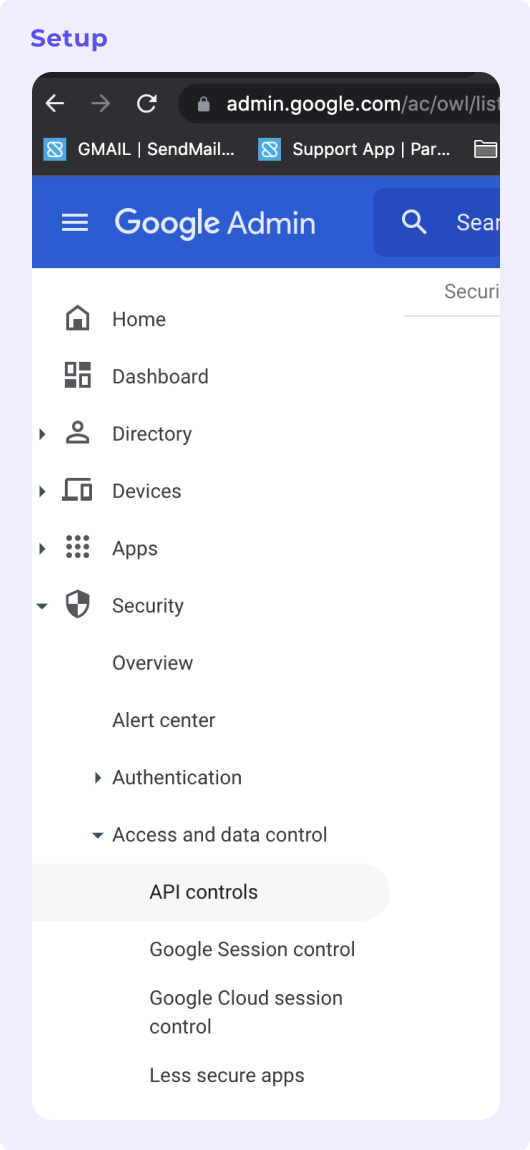Screen dimensions: 530x1150
Task: Click the Devices laptop icon
Action: tap(77, 490)
